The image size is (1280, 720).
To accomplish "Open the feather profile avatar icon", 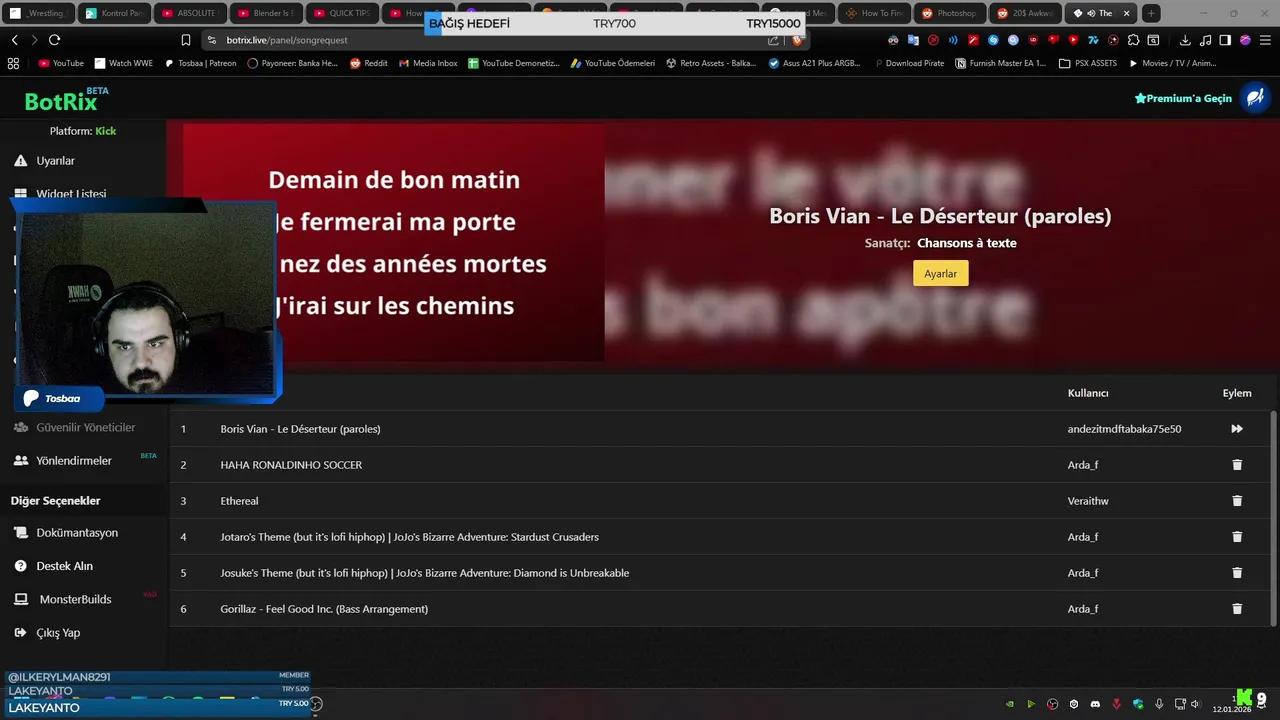I will (1254, 97).
